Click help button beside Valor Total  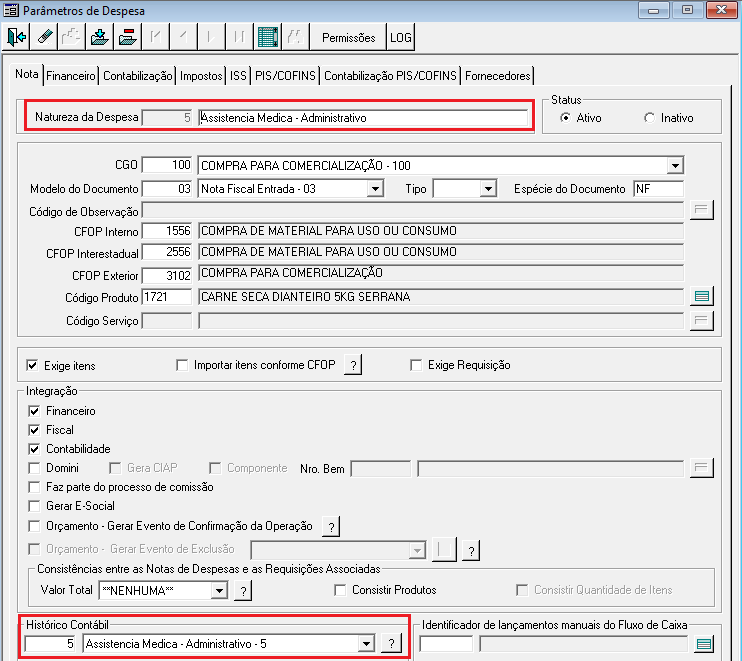click(x=243, y=590)
